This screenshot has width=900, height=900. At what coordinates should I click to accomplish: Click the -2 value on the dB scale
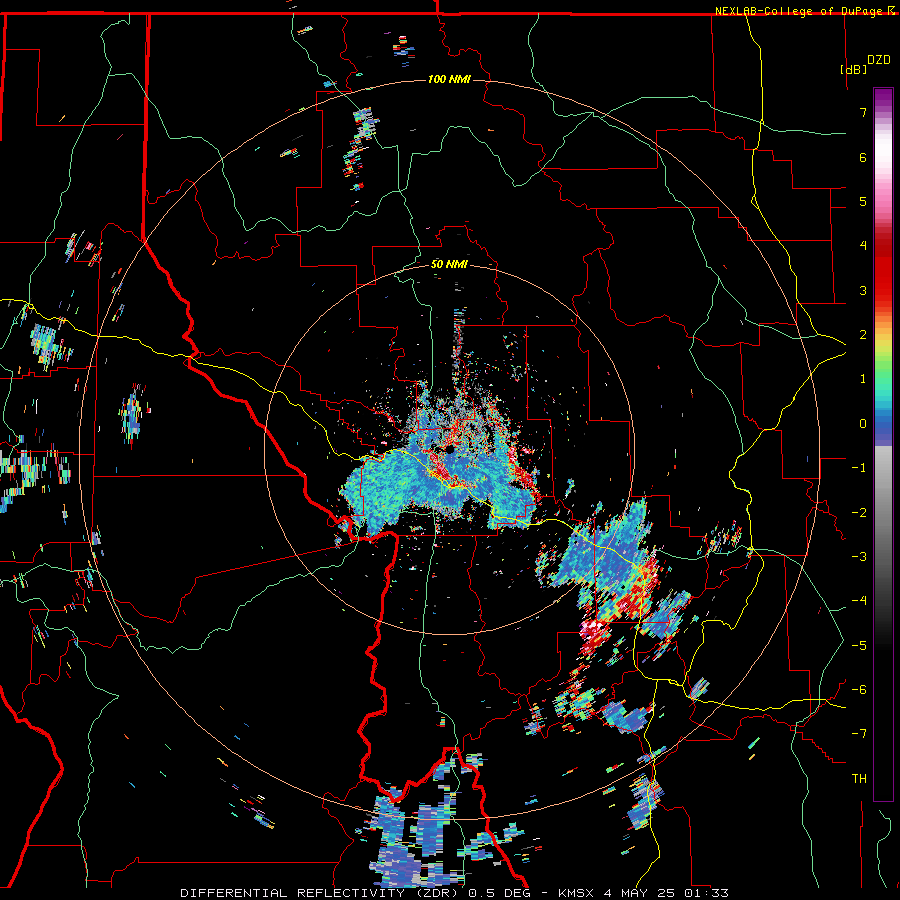pos(859,513)
